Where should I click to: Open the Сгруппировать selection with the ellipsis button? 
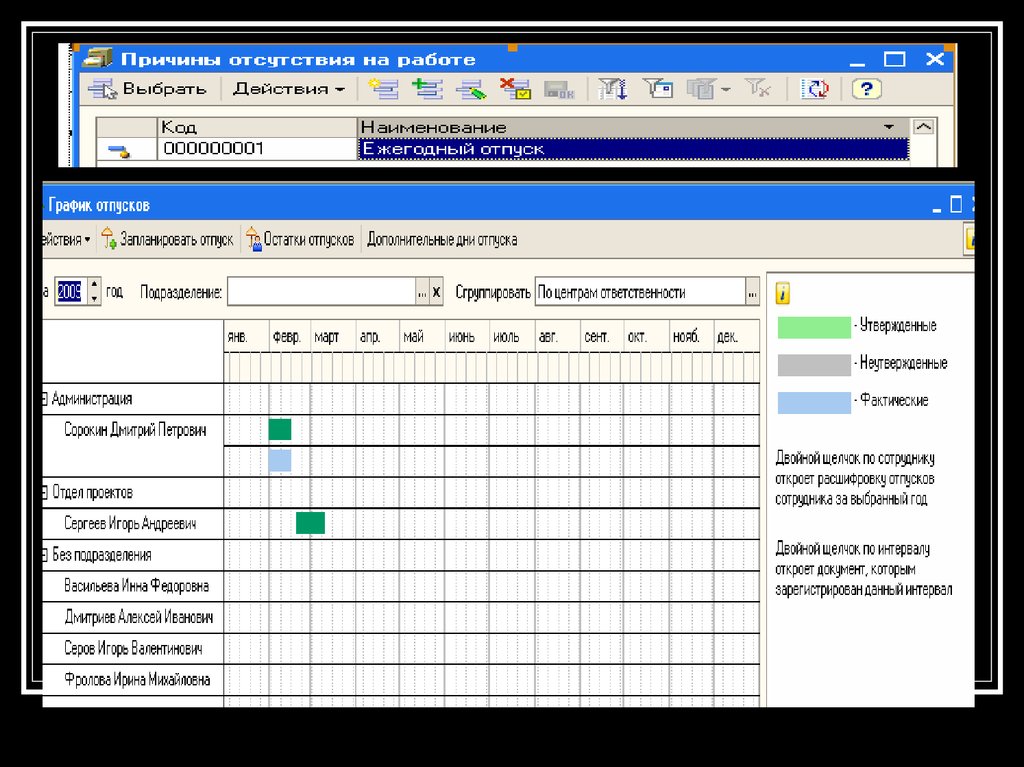[x=752, y=292]
